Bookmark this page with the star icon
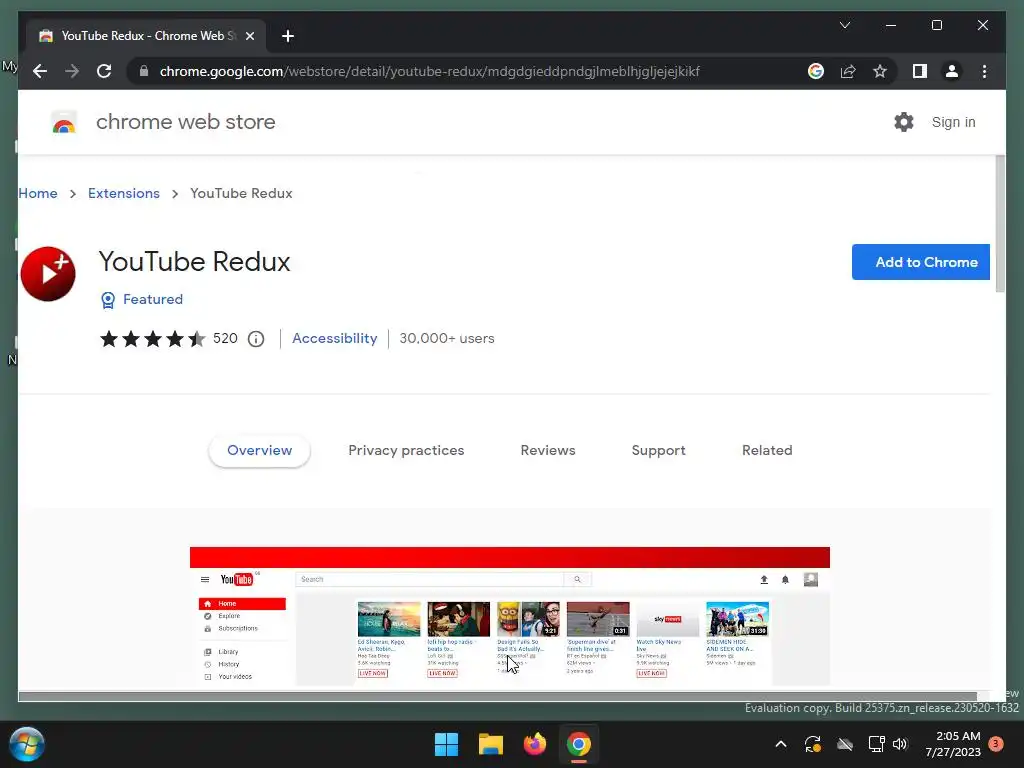The image size is (1024, 768). coord(880,71)
